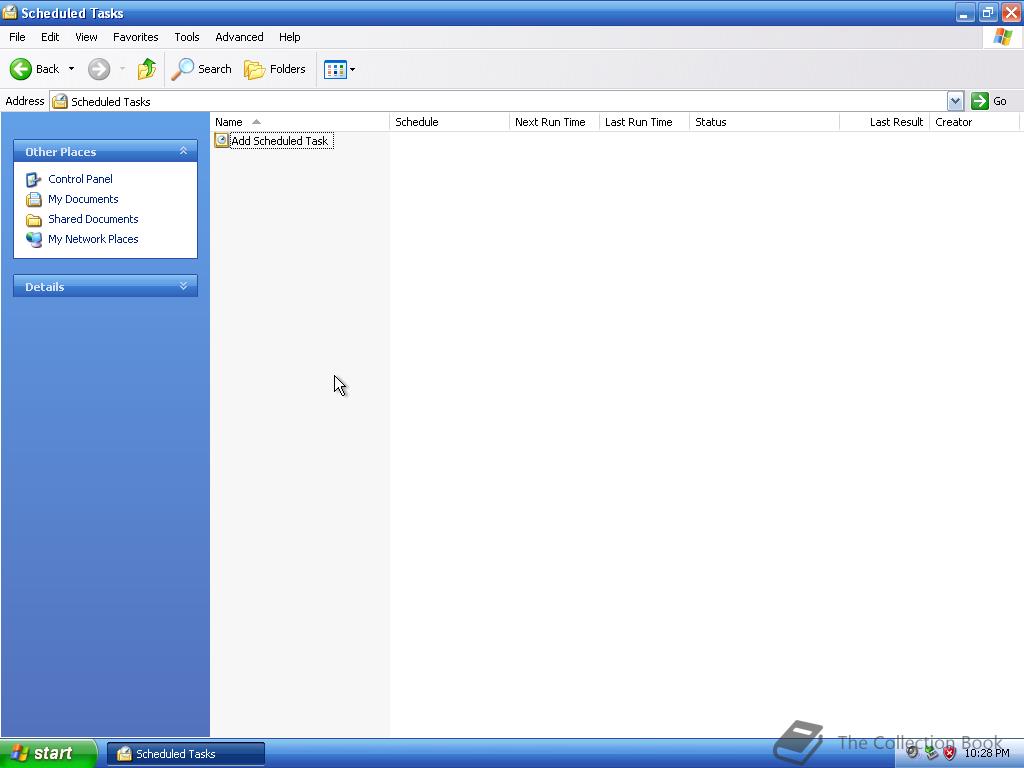The width and height of the screenshot is (1024, 768).
Task: Expand the Views dropdown arrow
Action: [x=353, y=69]
